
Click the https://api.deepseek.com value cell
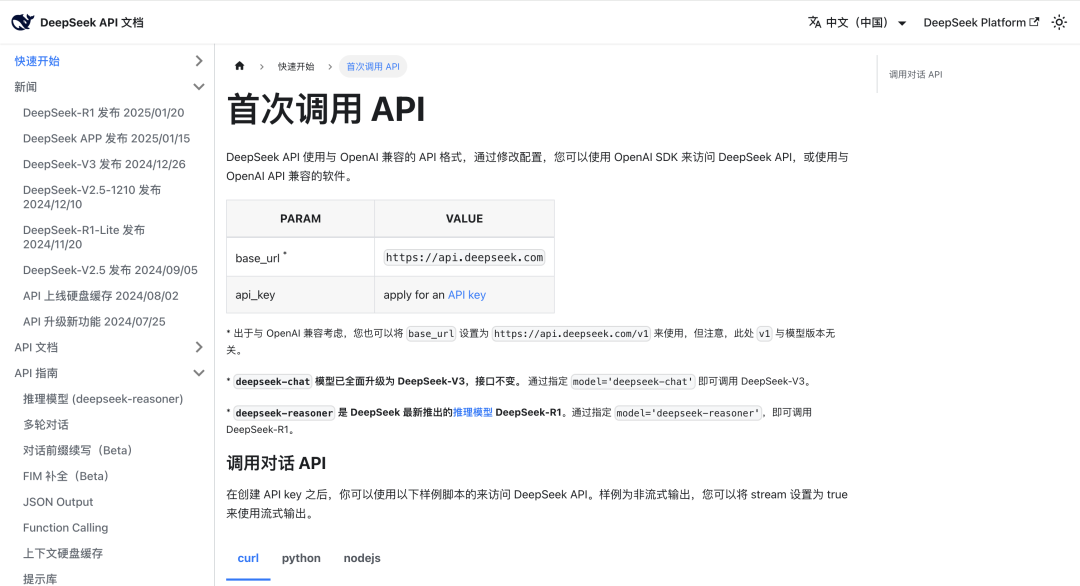[464, 258]
